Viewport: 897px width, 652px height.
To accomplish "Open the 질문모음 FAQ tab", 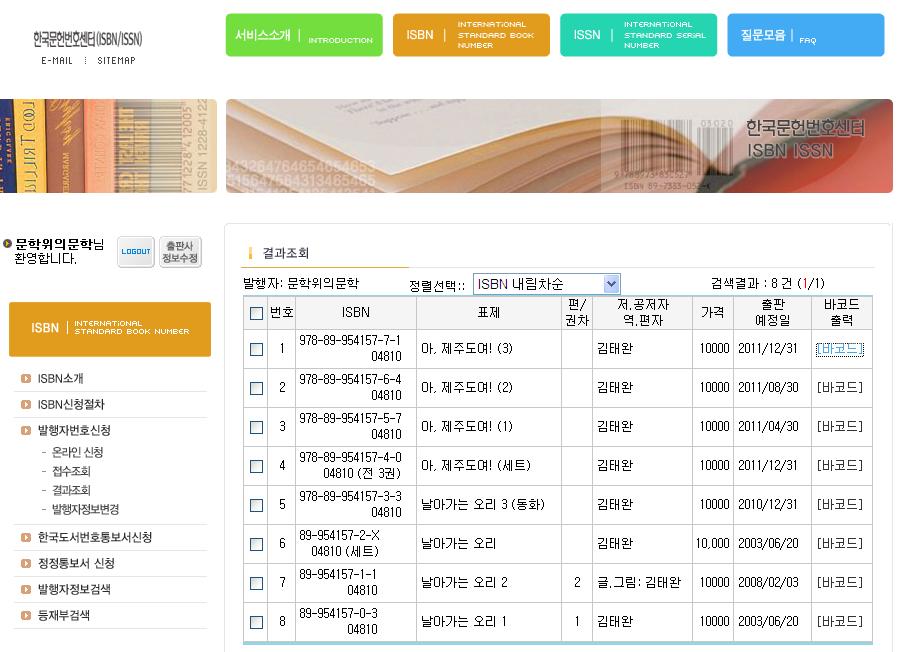I will pos(805,35).
